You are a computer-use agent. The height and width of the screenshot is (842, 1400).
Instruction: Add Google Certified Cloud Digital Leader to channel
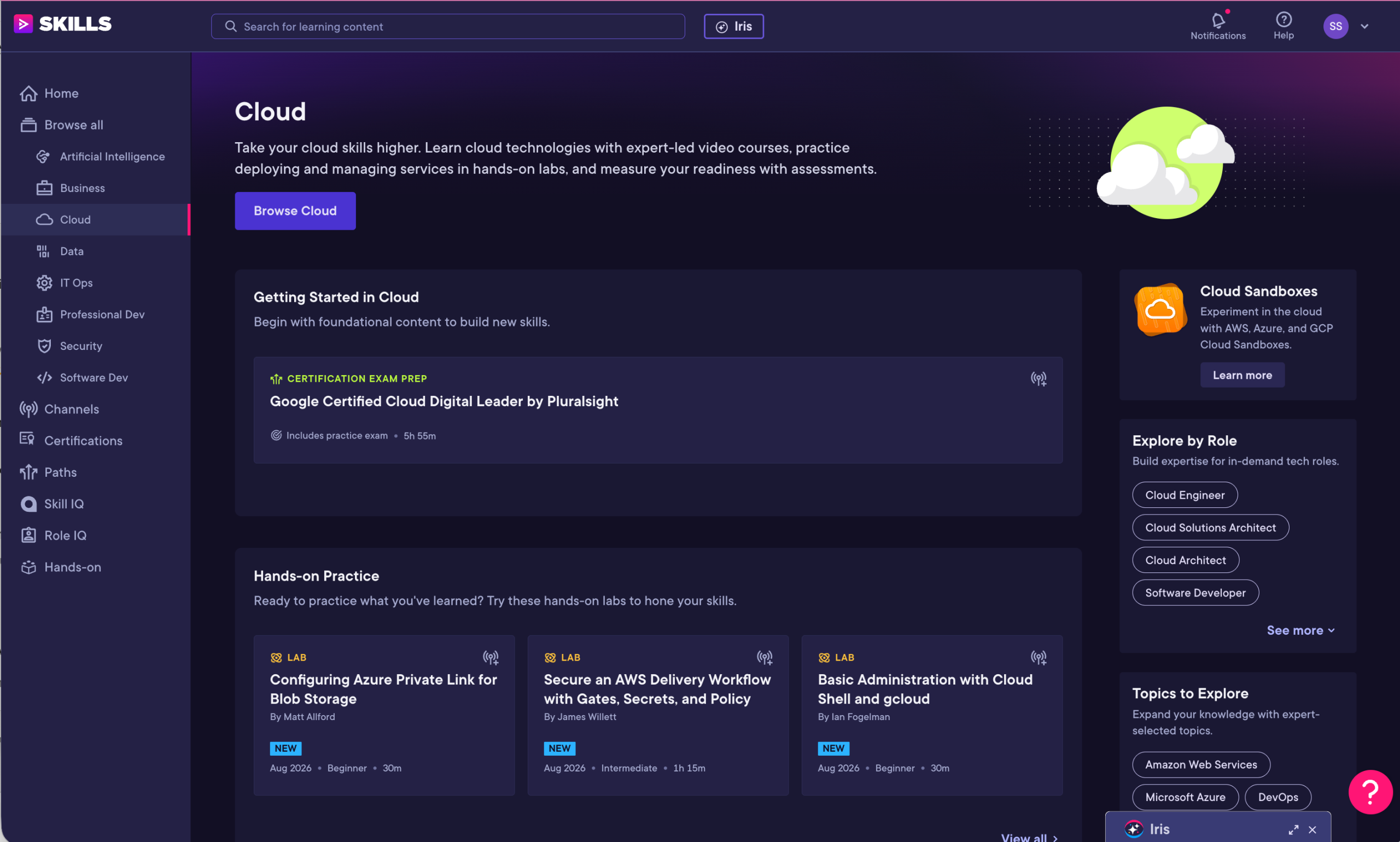click(x=1039, y=378)
